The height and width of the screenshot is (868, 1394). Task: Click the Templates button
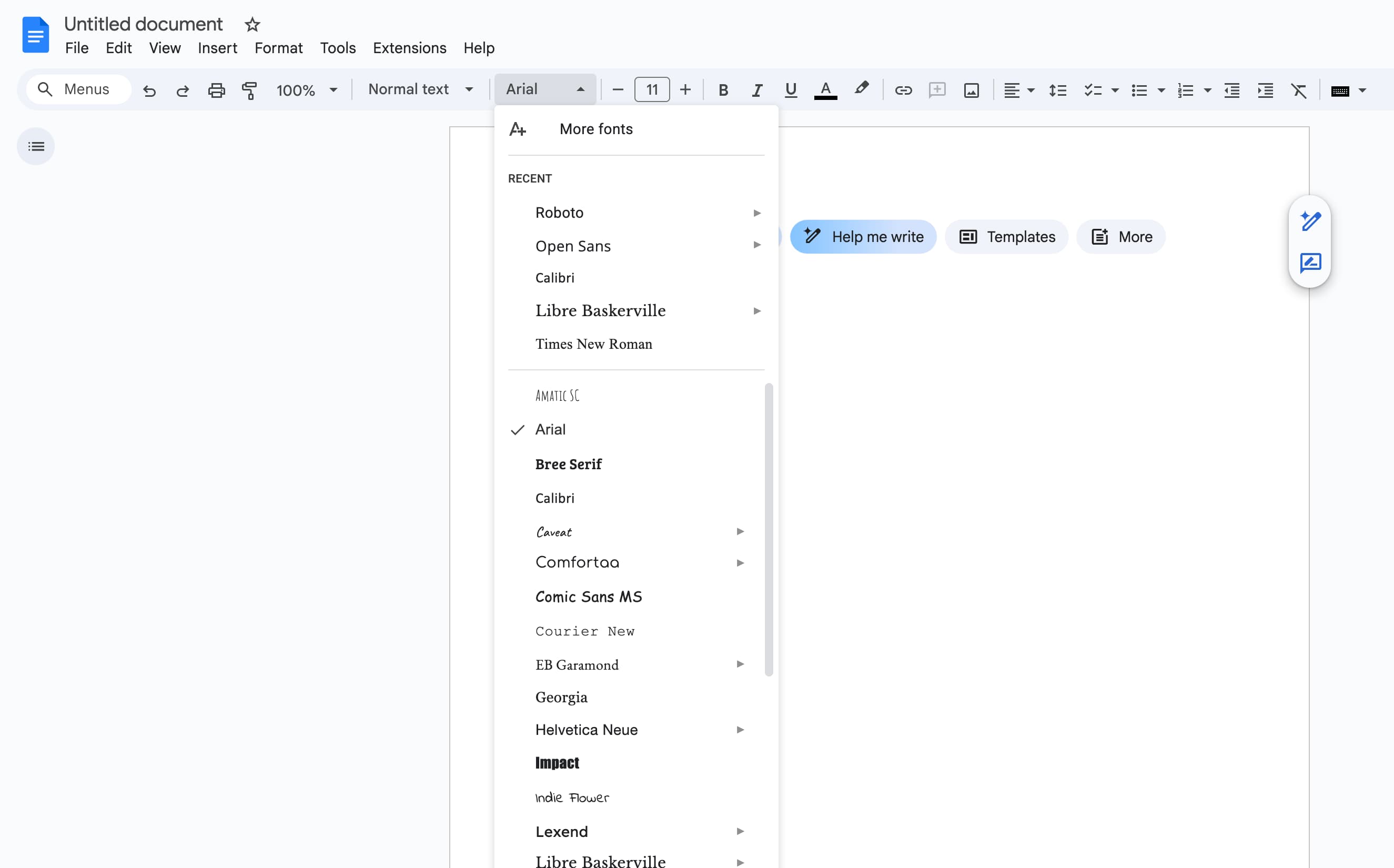(x=1006, y=236)
